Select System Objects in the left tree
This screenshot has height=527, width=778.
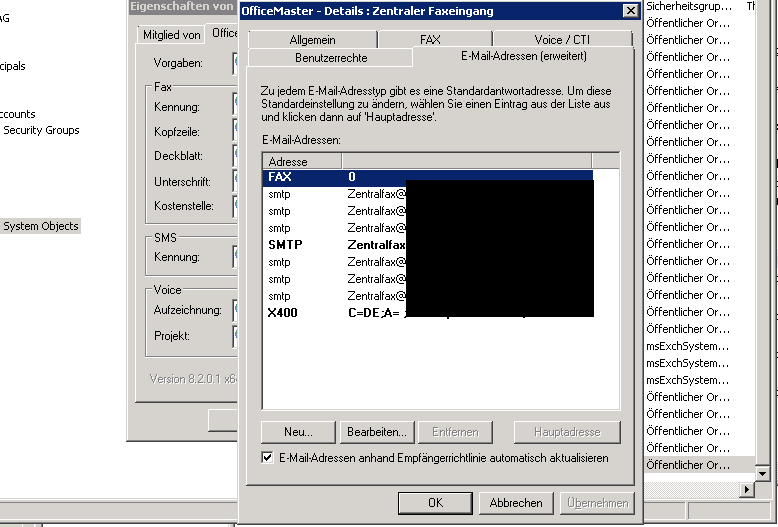40,226
